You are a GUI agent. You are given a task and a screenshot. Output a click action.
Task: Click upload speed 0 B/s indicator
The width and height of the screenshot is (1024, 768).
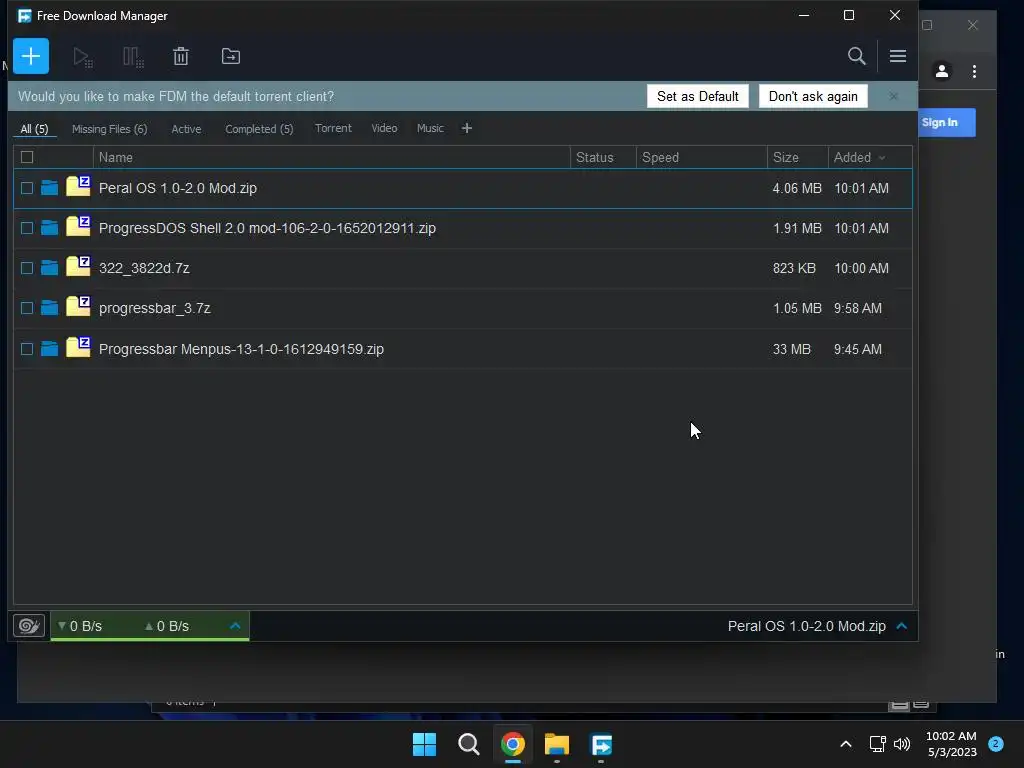(167, 626)
